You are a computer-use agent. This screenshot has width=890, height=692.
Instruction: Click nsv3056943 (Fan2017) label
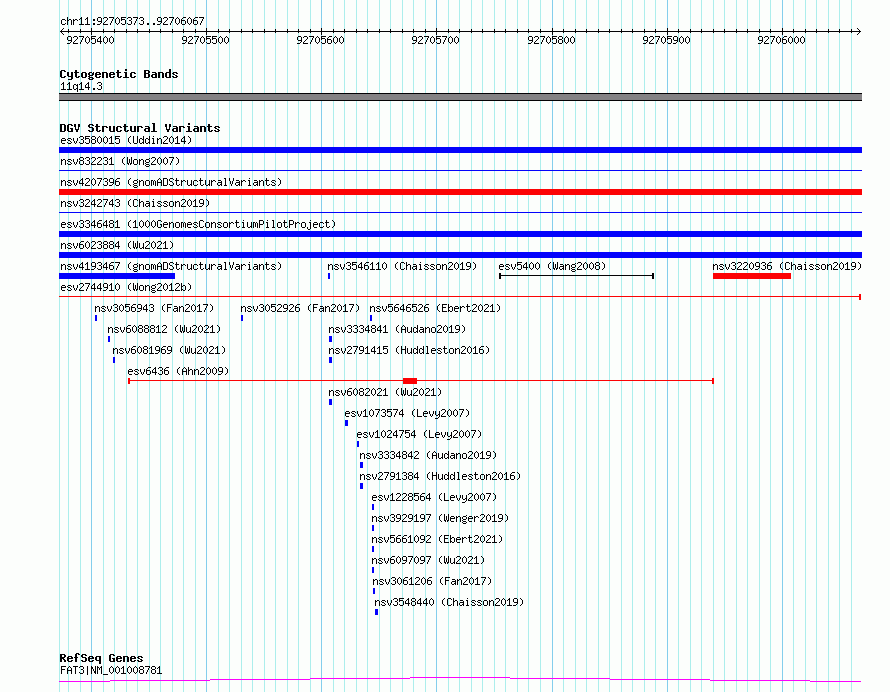(x=154, y=308)
